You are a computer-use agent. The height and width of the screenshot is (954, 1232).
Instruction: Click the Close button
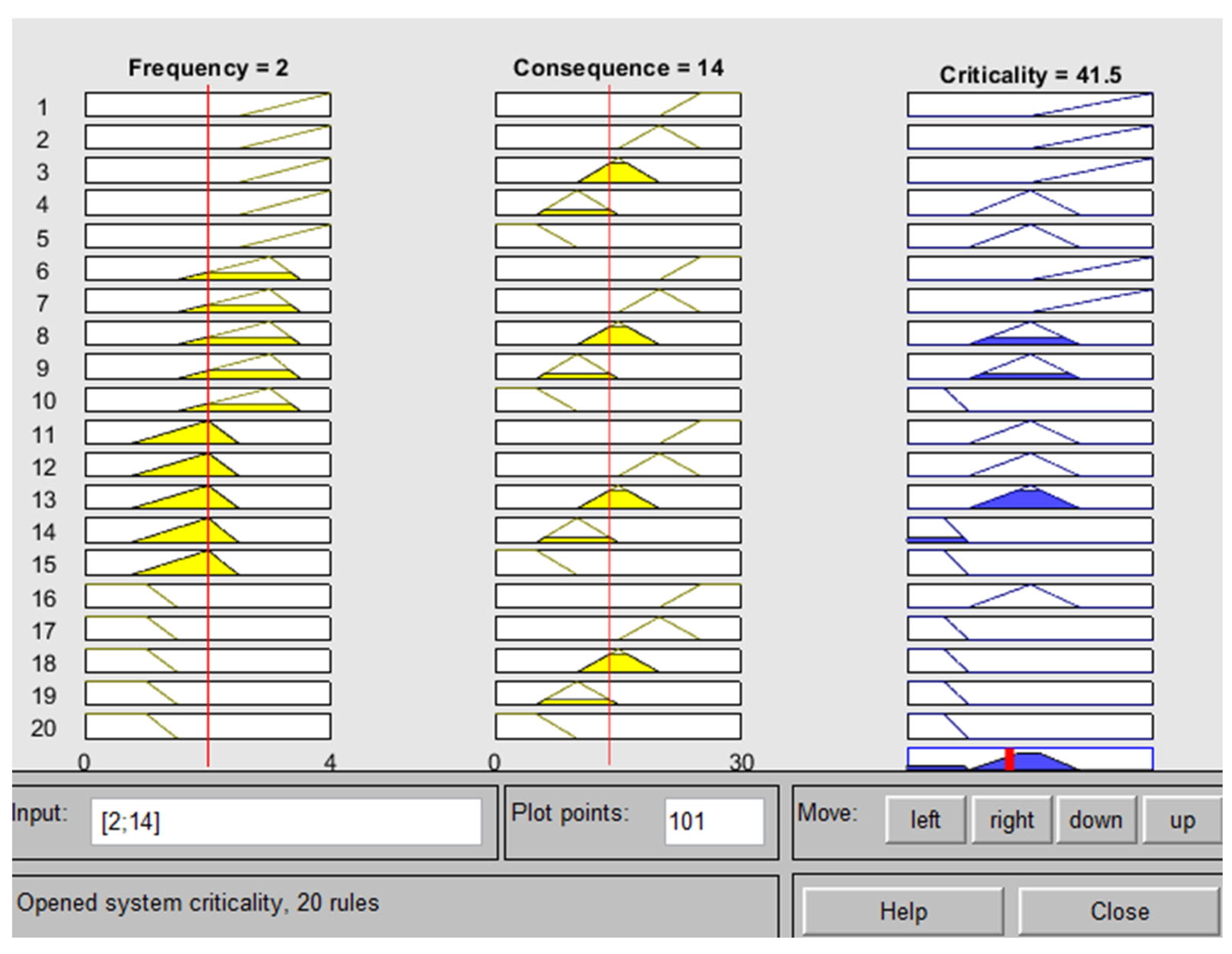1119,911
